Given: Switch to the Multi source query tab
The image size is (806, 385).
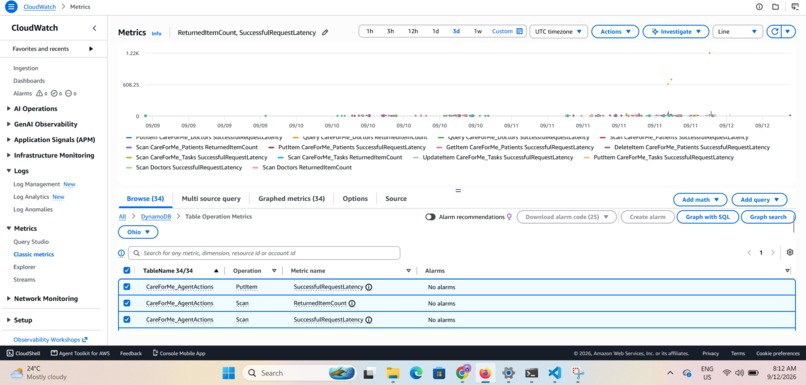Looking at the screenshot, I should tap(211, 198).
